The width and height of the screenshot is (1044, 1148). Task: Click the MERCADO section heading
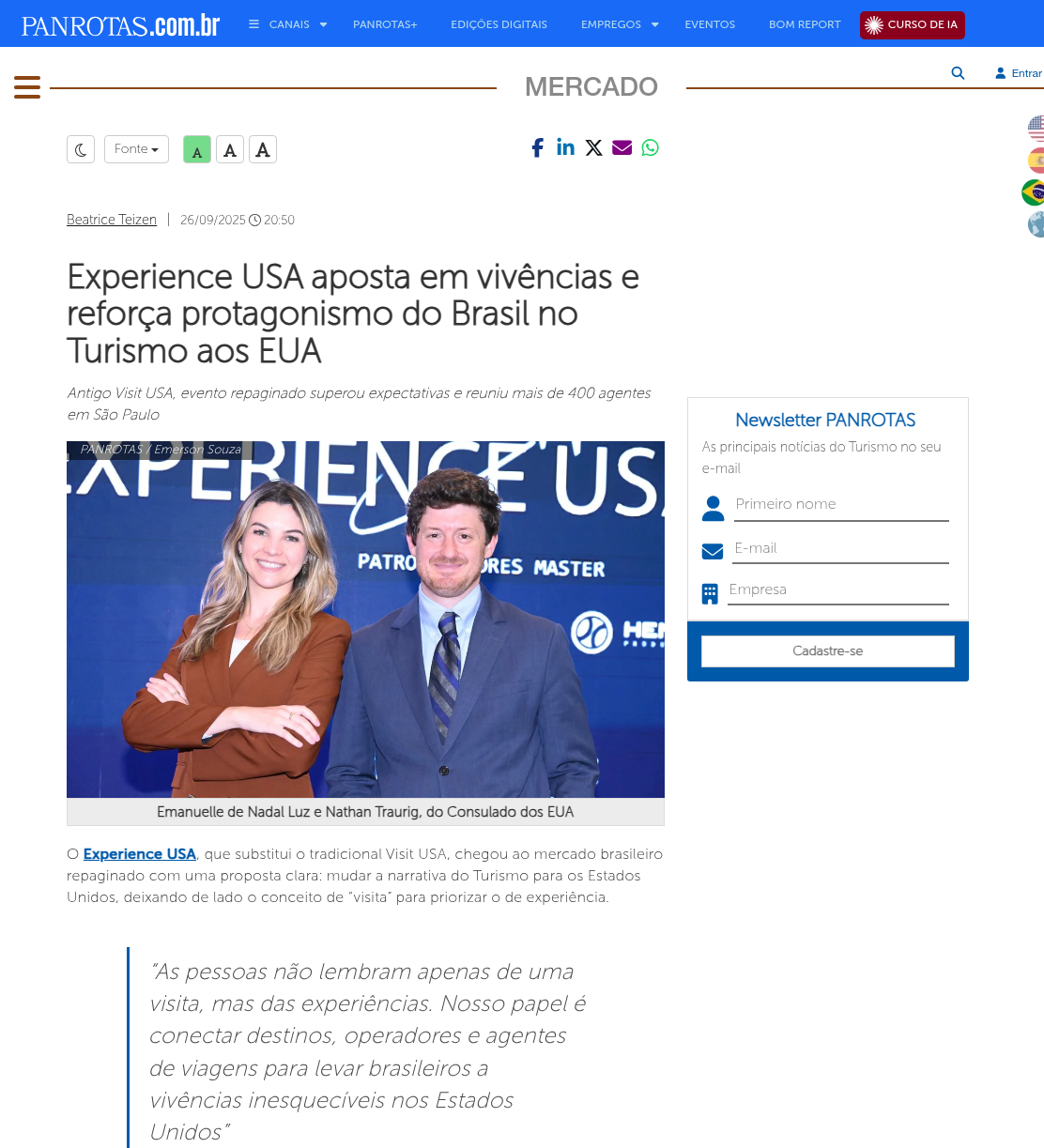(x=591, y=87)
